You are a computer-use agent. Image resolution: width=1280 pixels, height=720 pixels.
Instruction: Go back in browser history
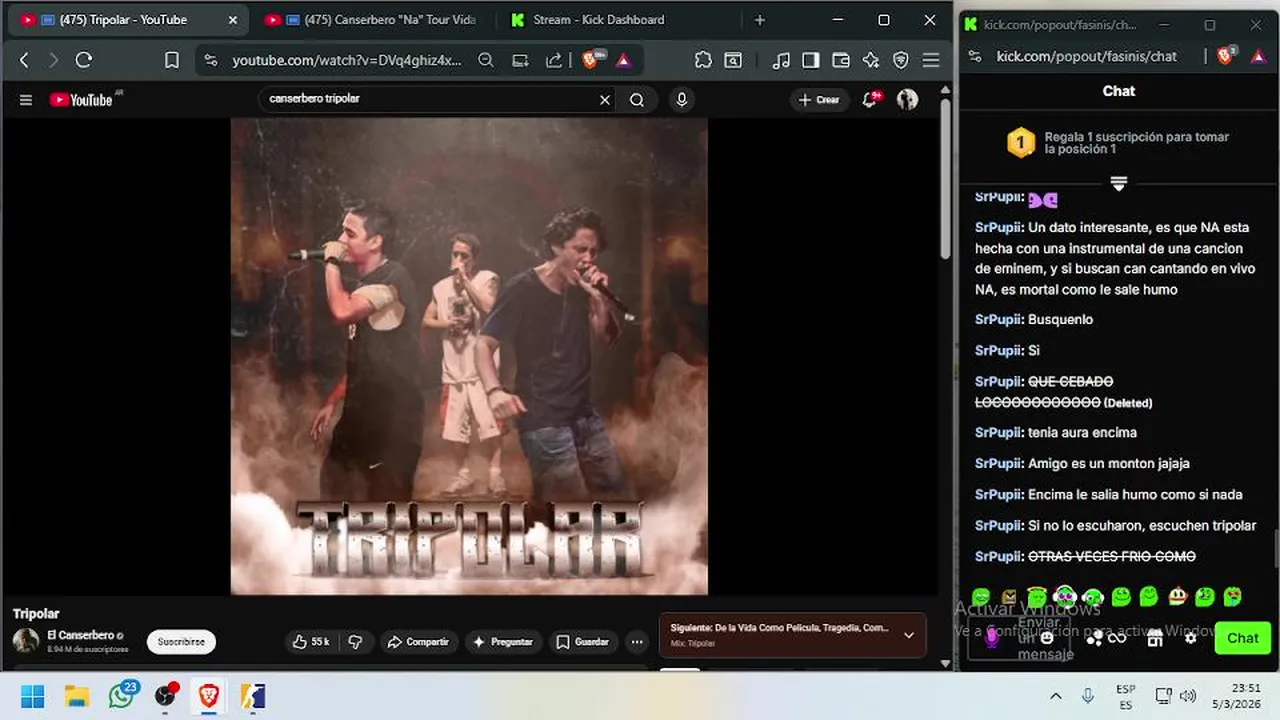point(25,60)
